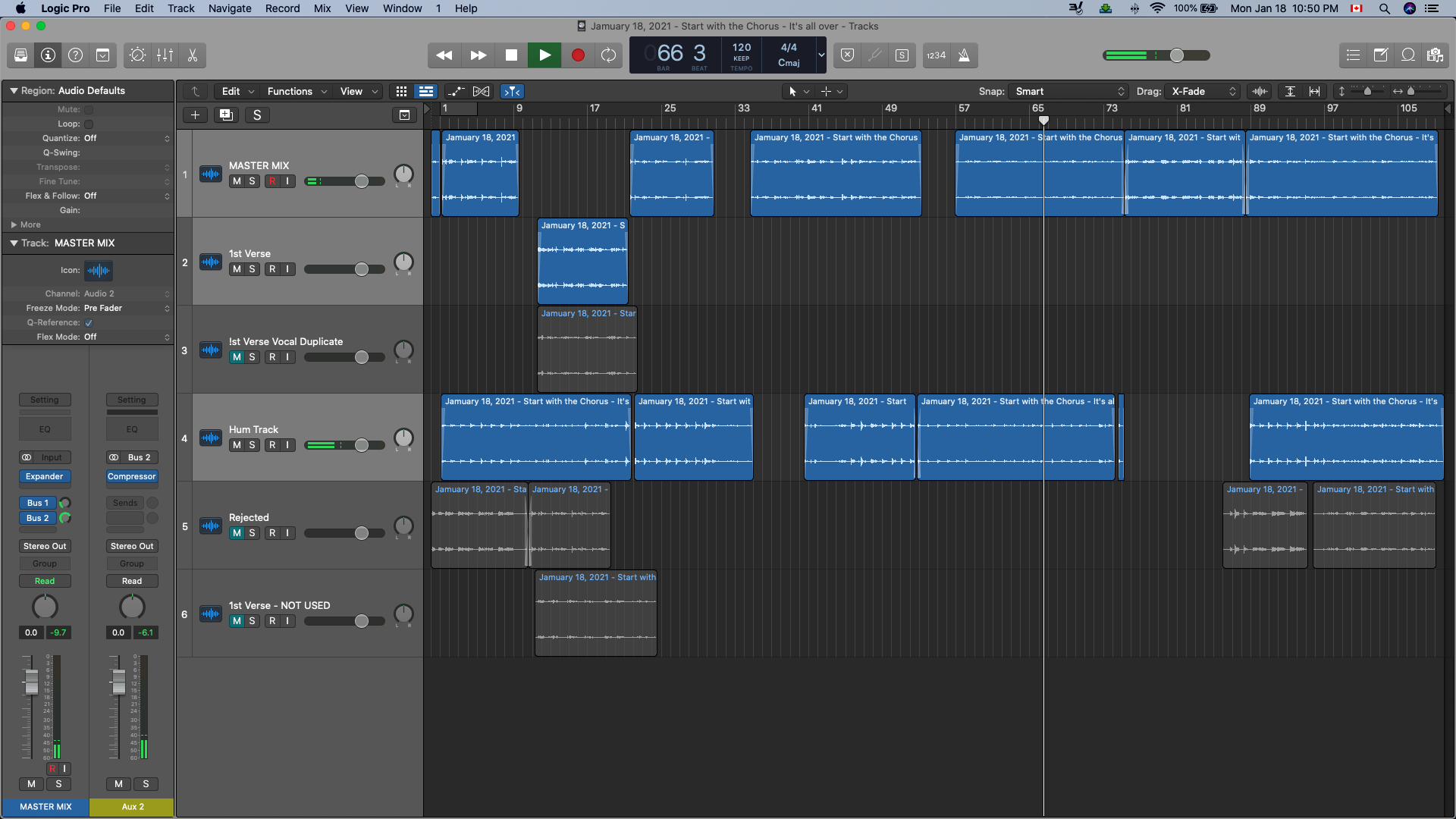
Task: Open the Smart Controls icon
Action: pos(137,55)
